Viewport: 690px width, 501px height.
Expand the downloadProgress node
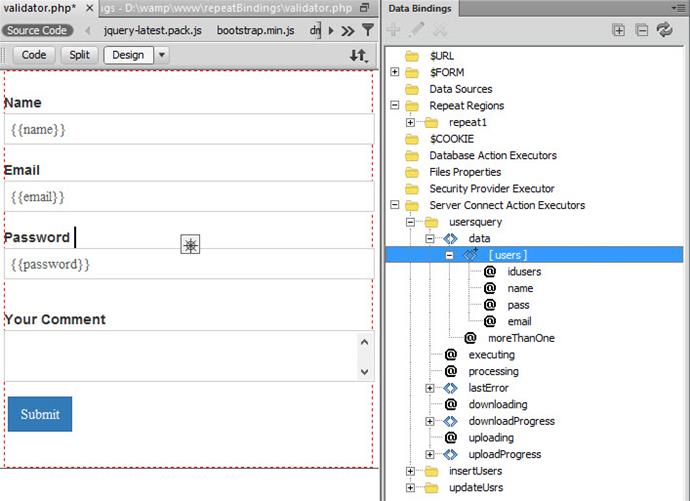pyautogui.click(x=429, y=421)
